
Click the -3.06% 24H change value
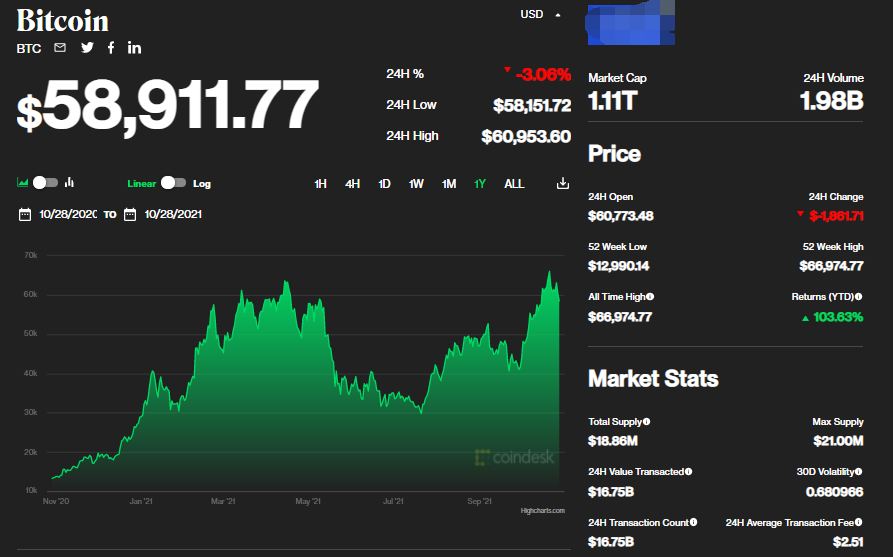[x=543, y=75]
